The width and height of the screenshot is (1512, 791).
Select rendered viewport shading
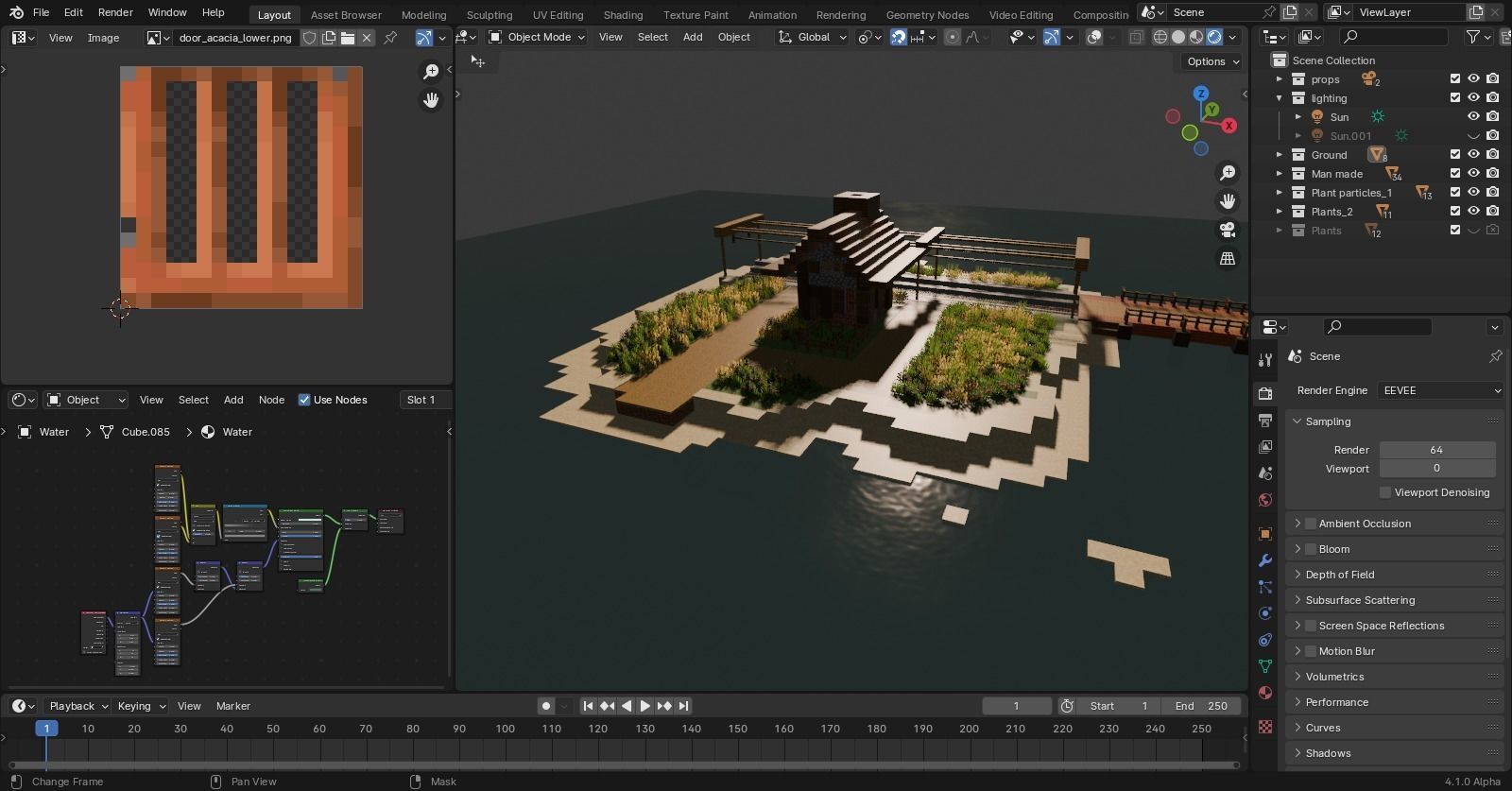pyautogui.click(x=1214, y=37)
